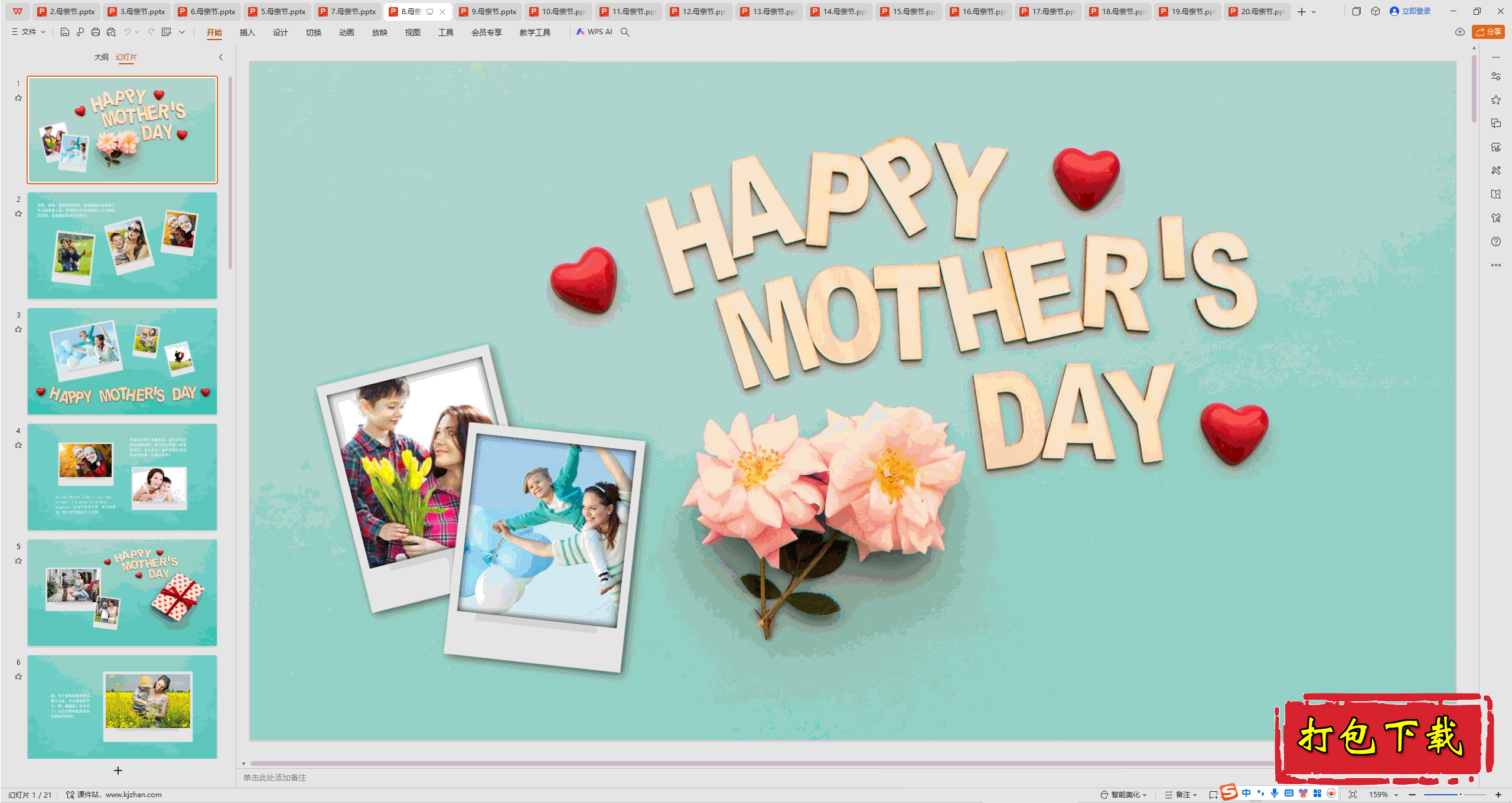Click the vertical scrollbar of slide editor

[x=1474, y=89]
